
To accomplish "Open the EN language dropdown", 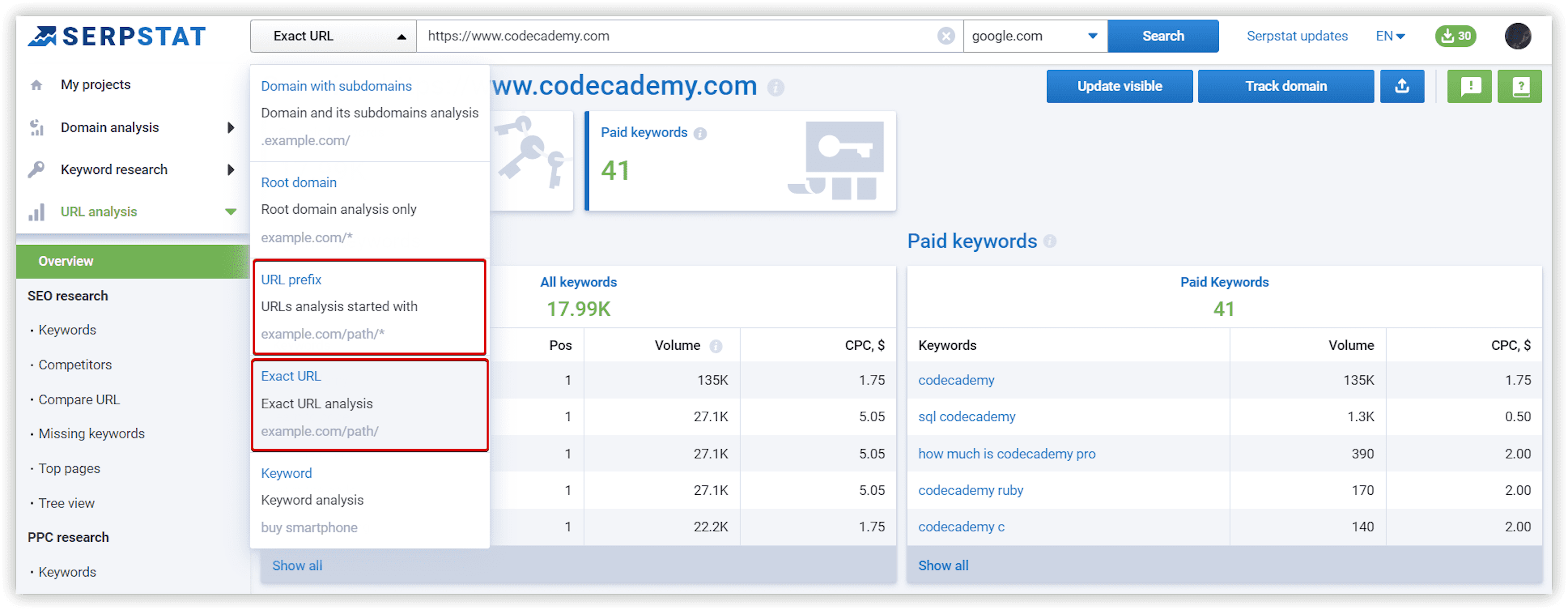I will 1390,36.
